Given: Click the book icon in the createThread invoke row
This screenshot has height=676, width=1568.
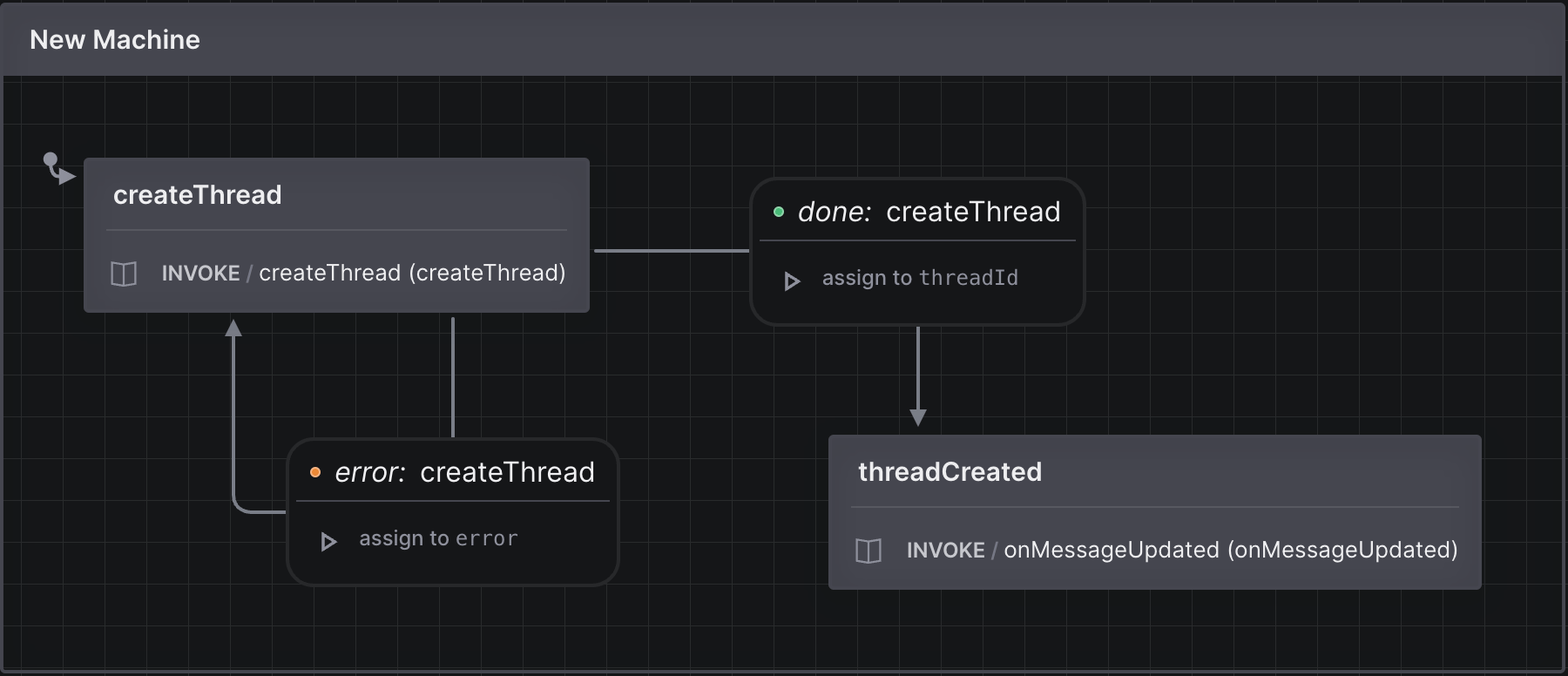Looking at the screenshot, I should coord(124,274).
